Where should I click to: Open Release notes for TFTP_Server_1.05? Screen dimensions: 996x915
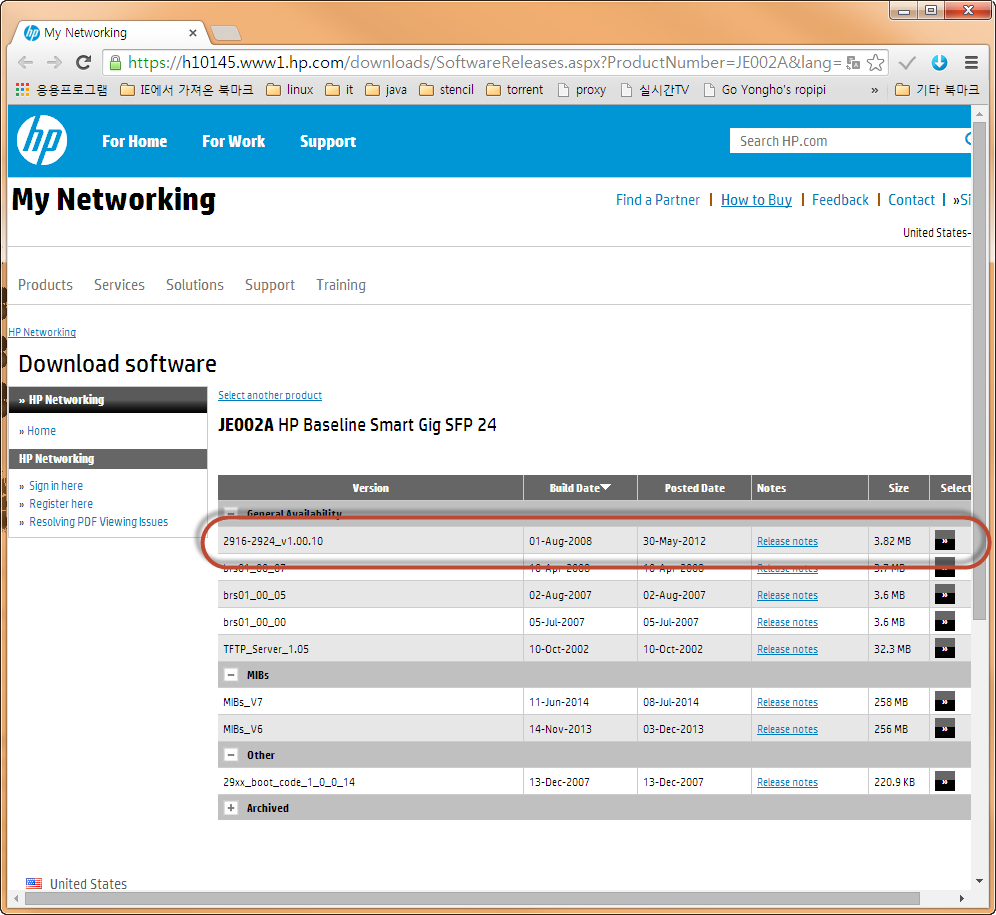(787, 649)
